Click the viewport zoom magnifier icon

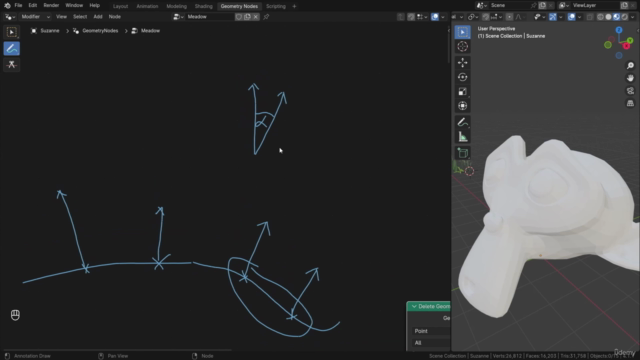[x=630, y=66]
